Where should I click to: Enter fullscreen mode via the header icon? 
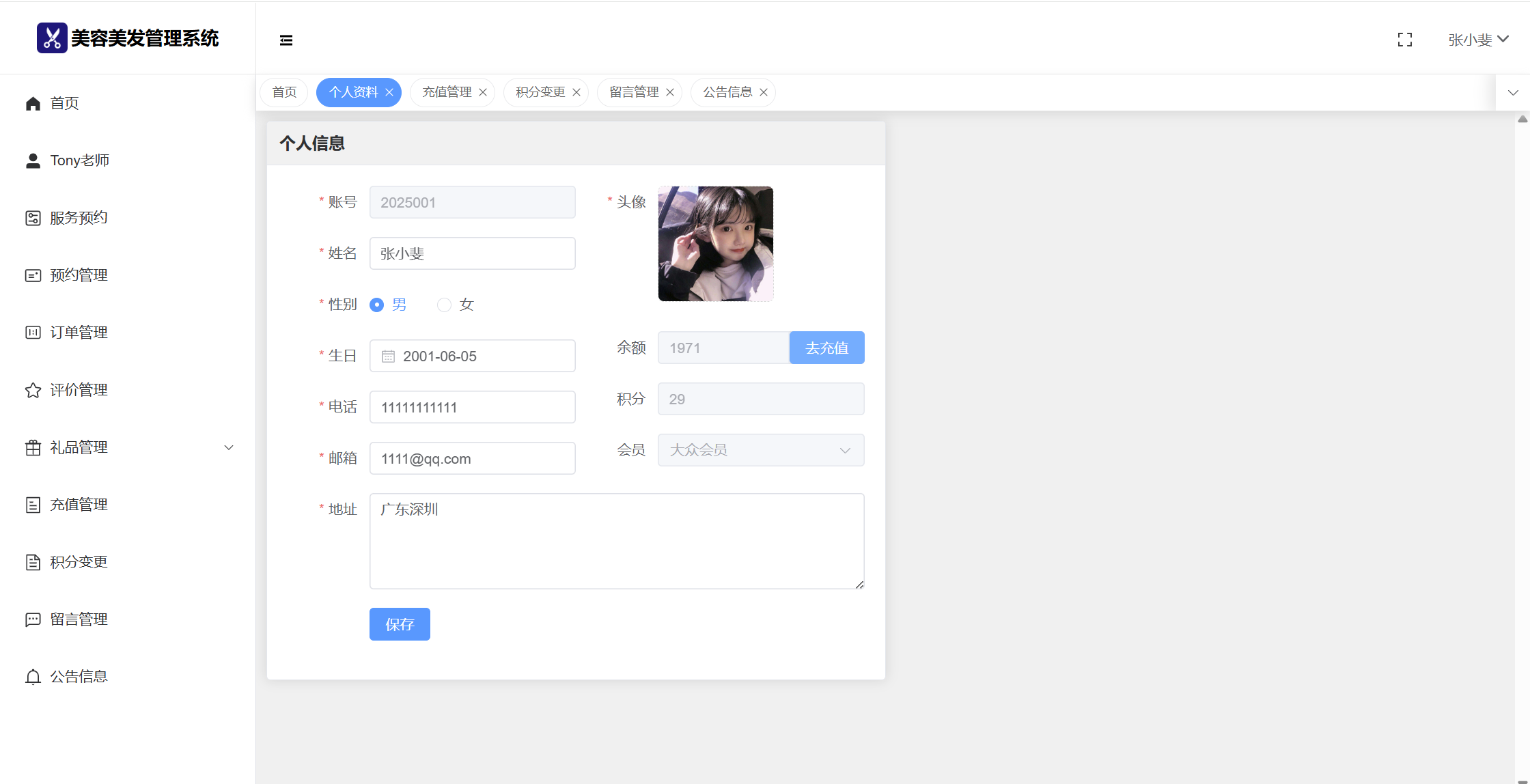click(1405, 40)
